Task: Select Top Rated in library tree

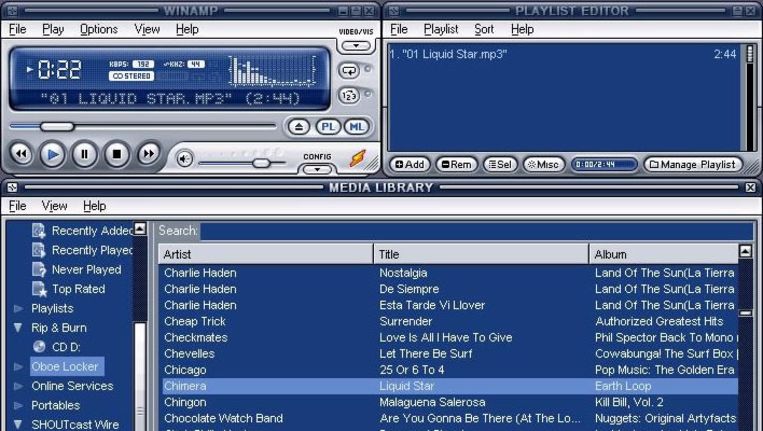Action: (x=69, y=289)
